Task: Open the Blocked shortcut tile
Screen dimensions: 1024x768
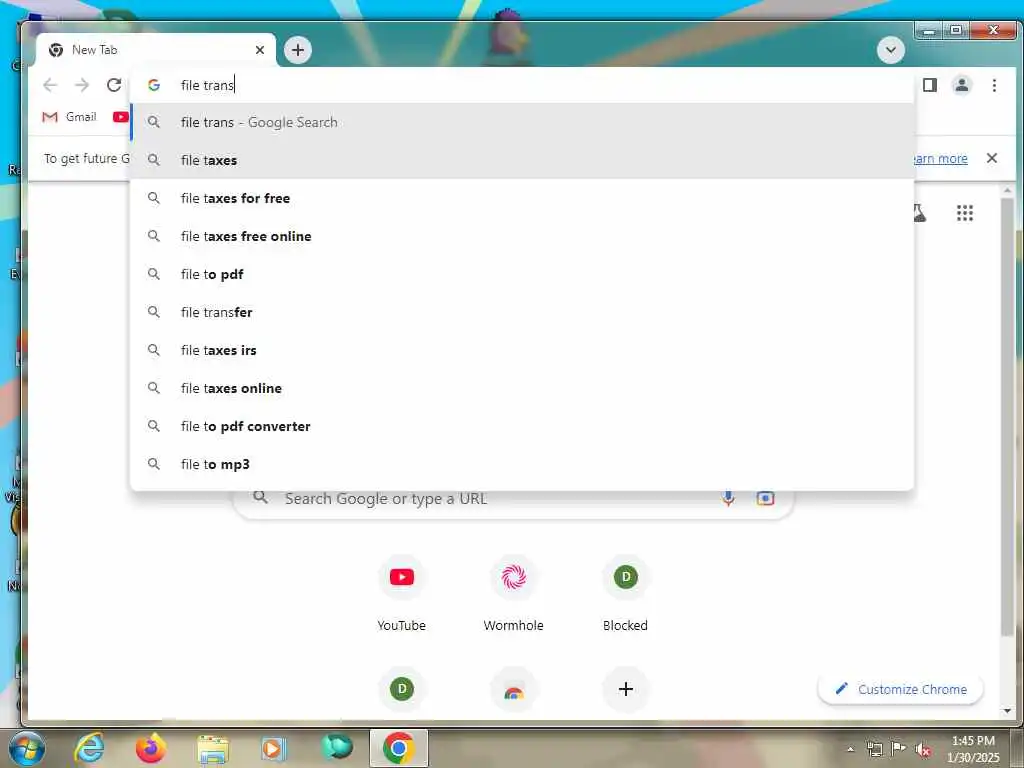Action: [x=626, y=593]
